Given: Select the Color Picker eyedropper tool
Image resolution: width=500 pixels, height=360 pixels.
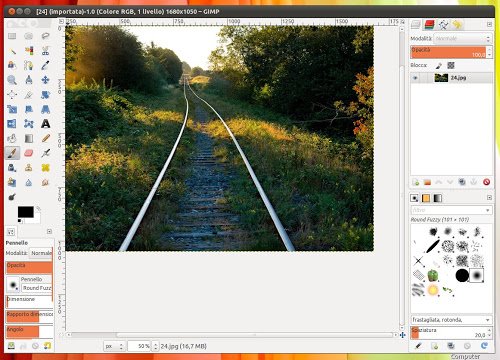Looking at the screenshot, I should coord(45,65).
